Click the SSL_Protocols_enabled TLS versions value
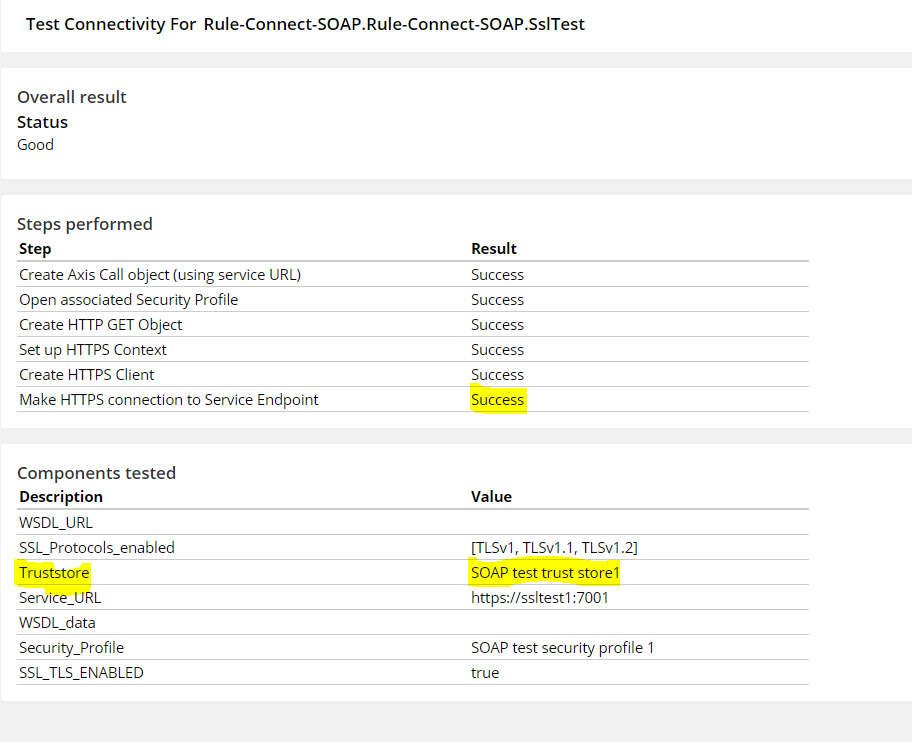 [554, 548]
